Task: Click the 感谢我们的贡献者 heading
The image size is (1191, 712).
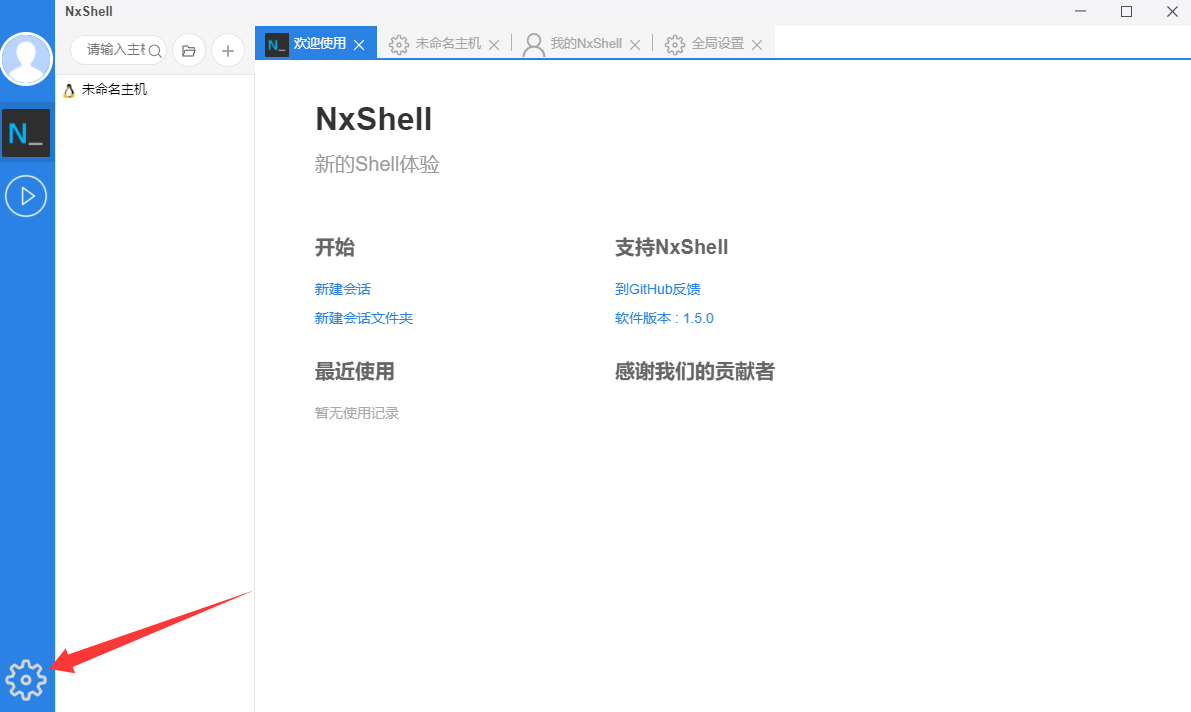Action: 694,372
